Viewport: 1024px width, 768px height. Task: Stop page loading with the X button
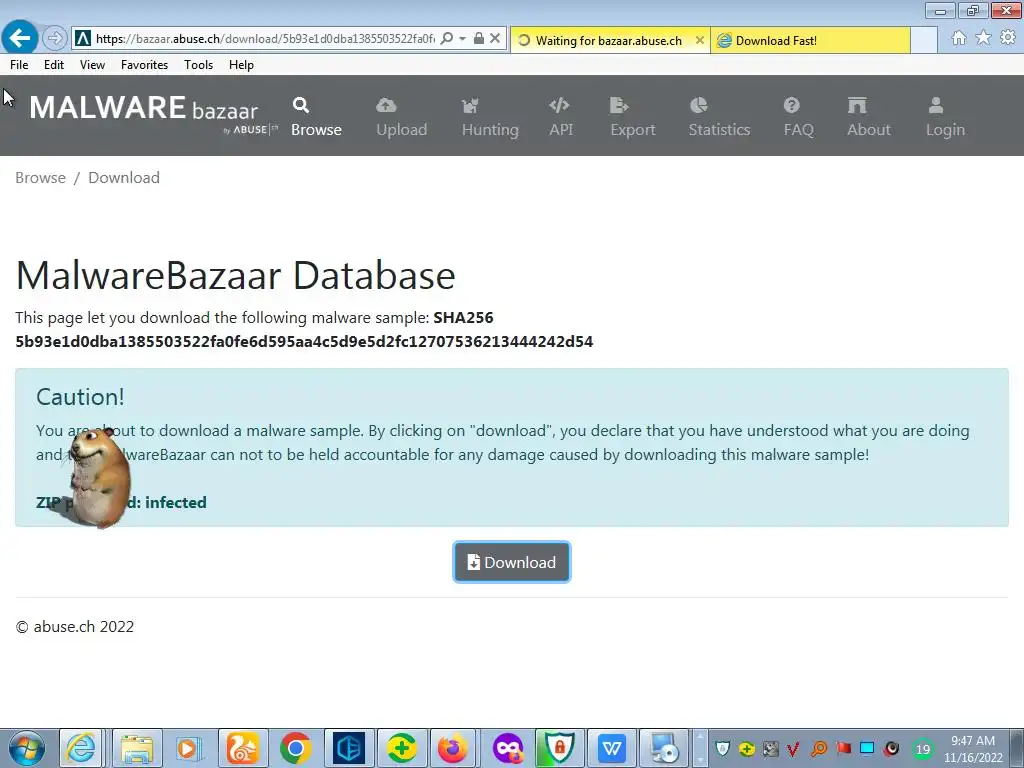(x=495, y=39)
